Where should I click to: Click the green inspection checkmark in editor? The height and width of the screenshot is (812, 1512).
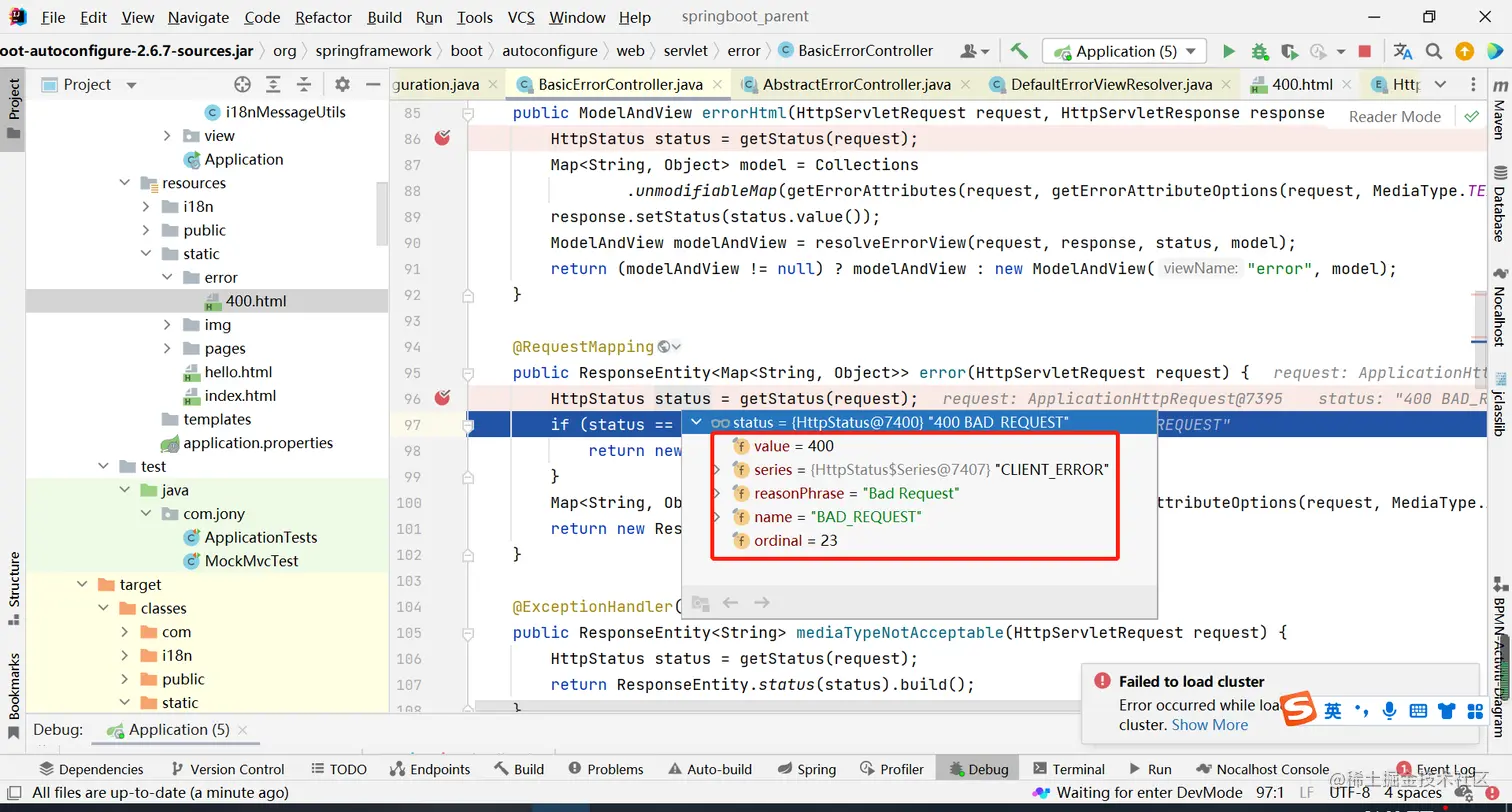(1471, 116)
